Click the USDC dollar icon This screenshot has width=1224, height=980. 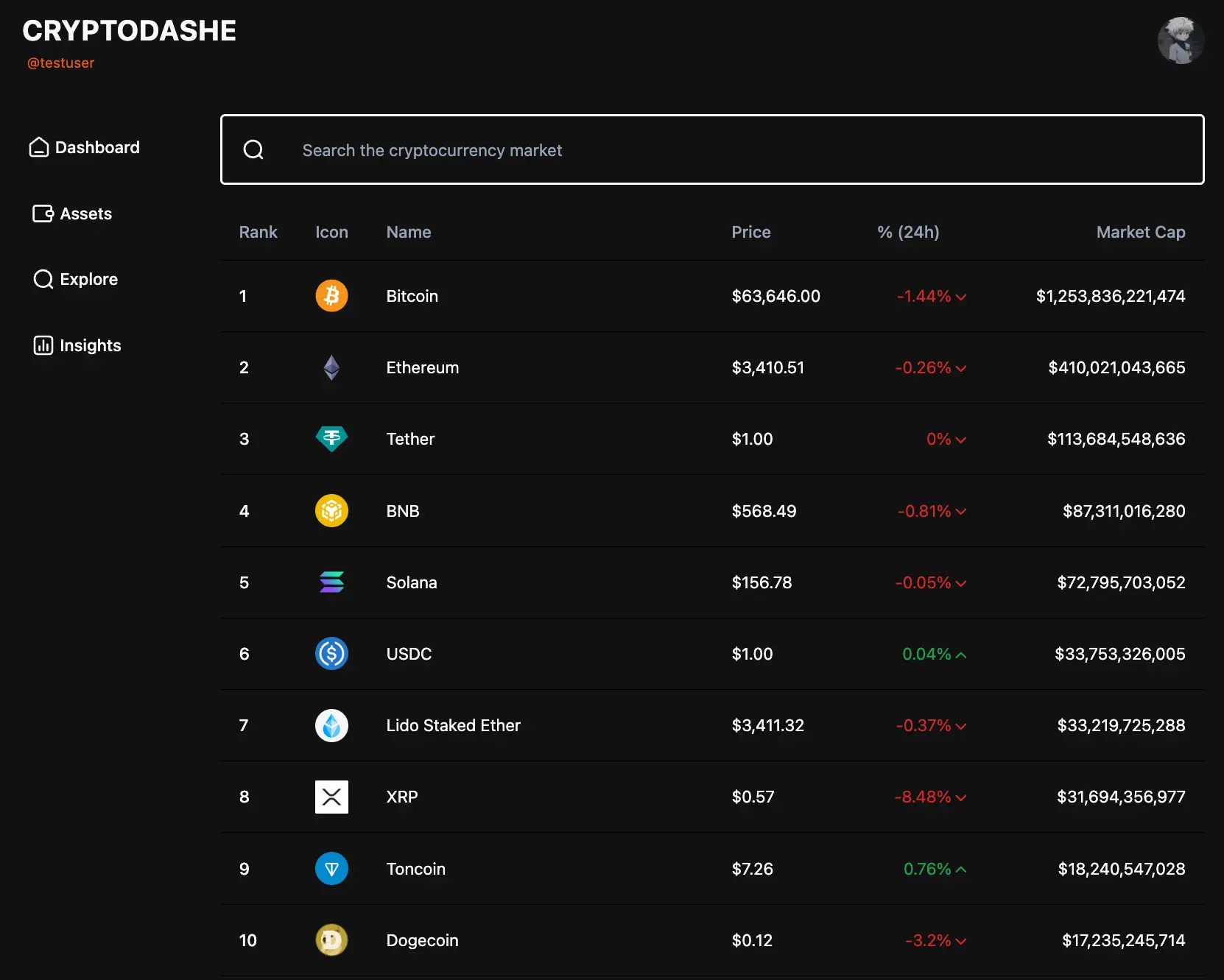coord(331,653)
